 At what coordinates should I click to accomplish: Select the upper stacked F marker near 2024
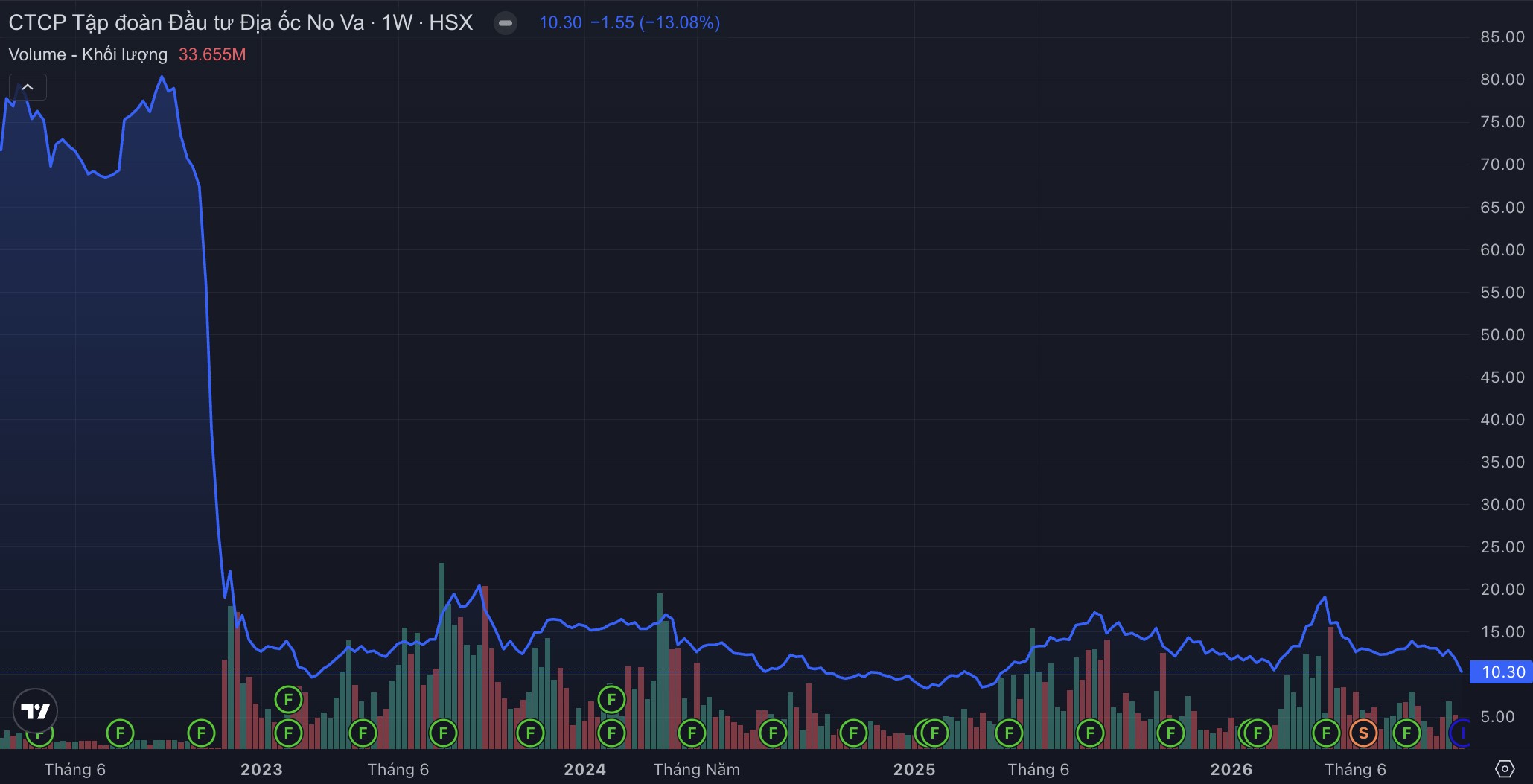click(x=611, y=699)
